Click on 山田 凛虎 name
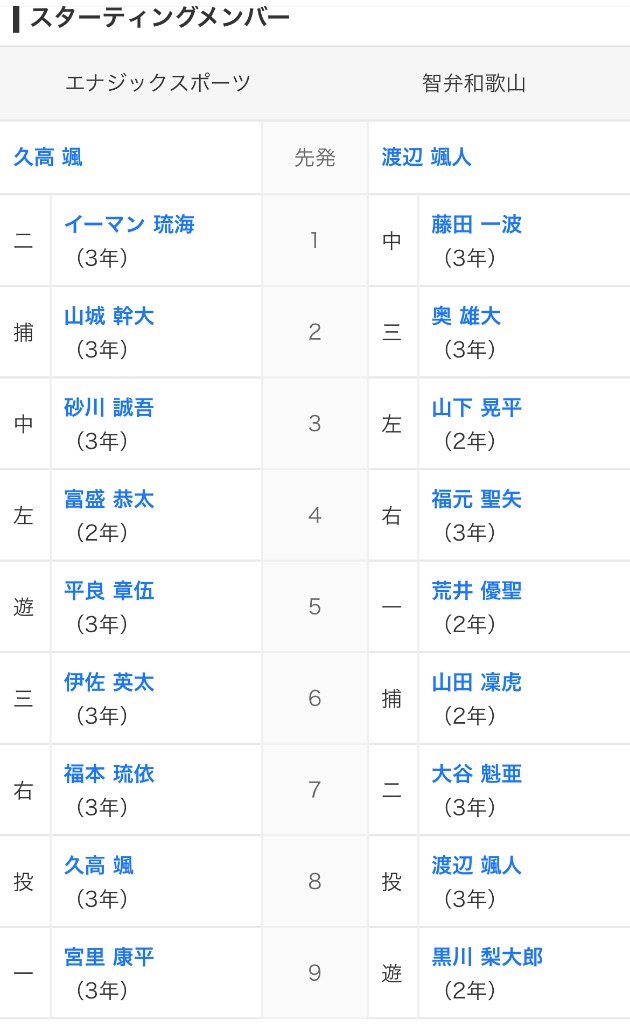This screenshot has width=630, height=1024. [477, 682]
